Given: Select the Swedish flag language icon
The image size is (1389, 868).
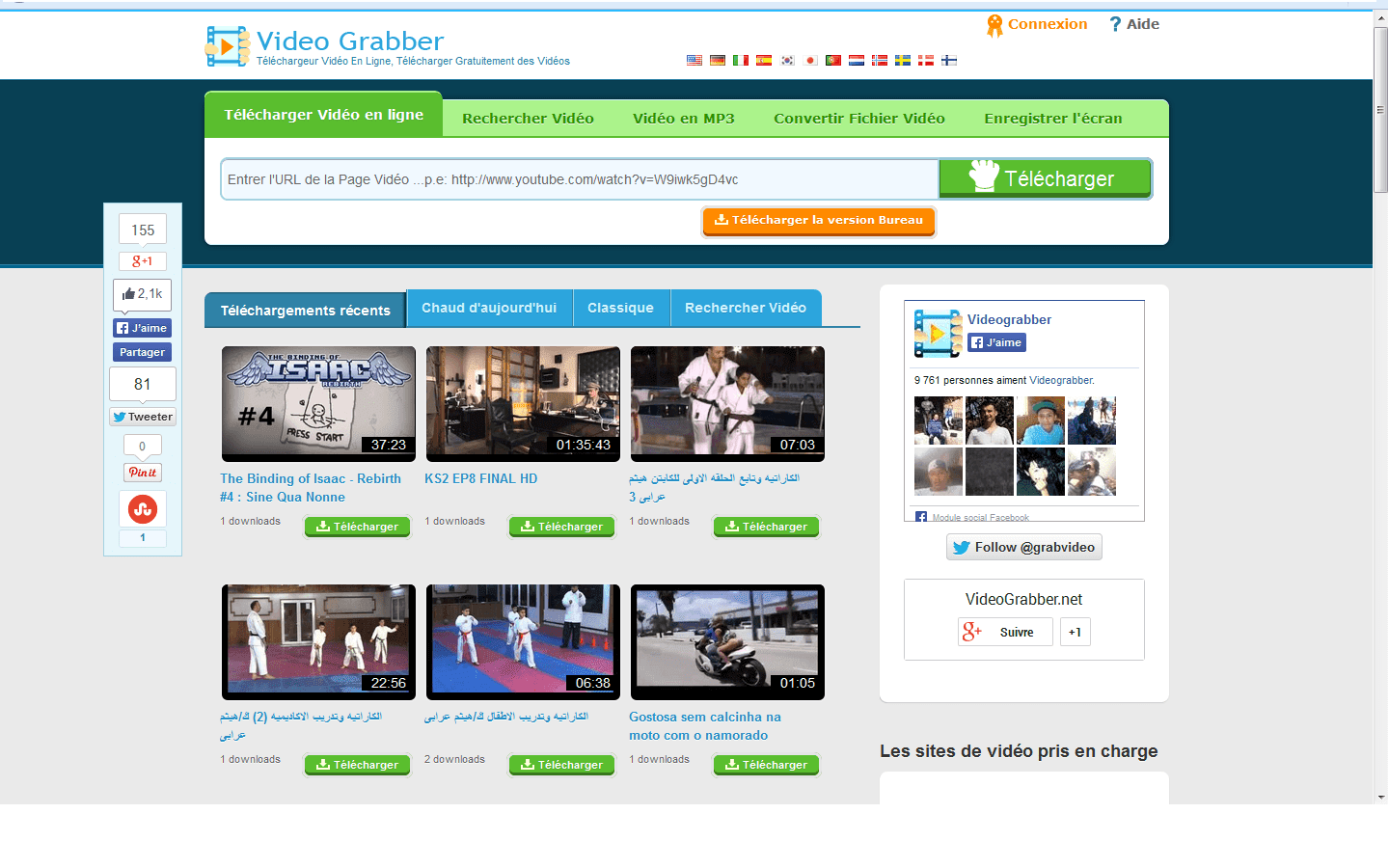Looking at the screenshot, I should (x=903, y=60).
